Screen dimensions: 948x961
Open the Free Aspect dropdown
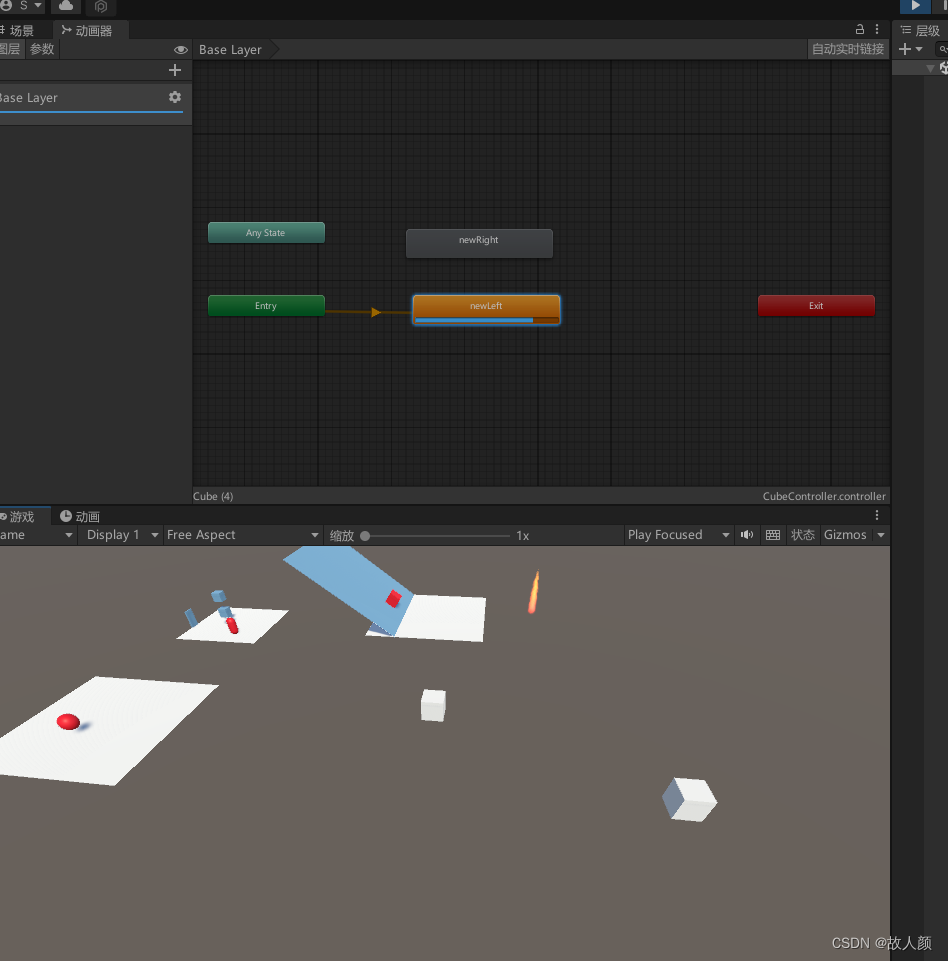pos(243,534)
